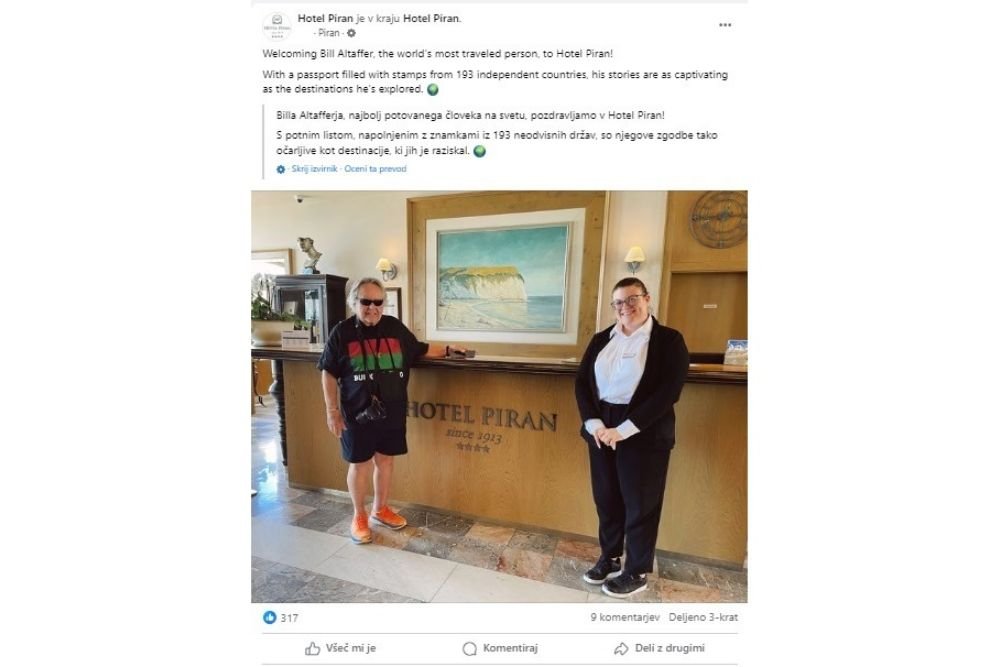Click the Deli z drugimi share arrow icon
This screenshot has width=1003, height=667.
coord(621,648)
